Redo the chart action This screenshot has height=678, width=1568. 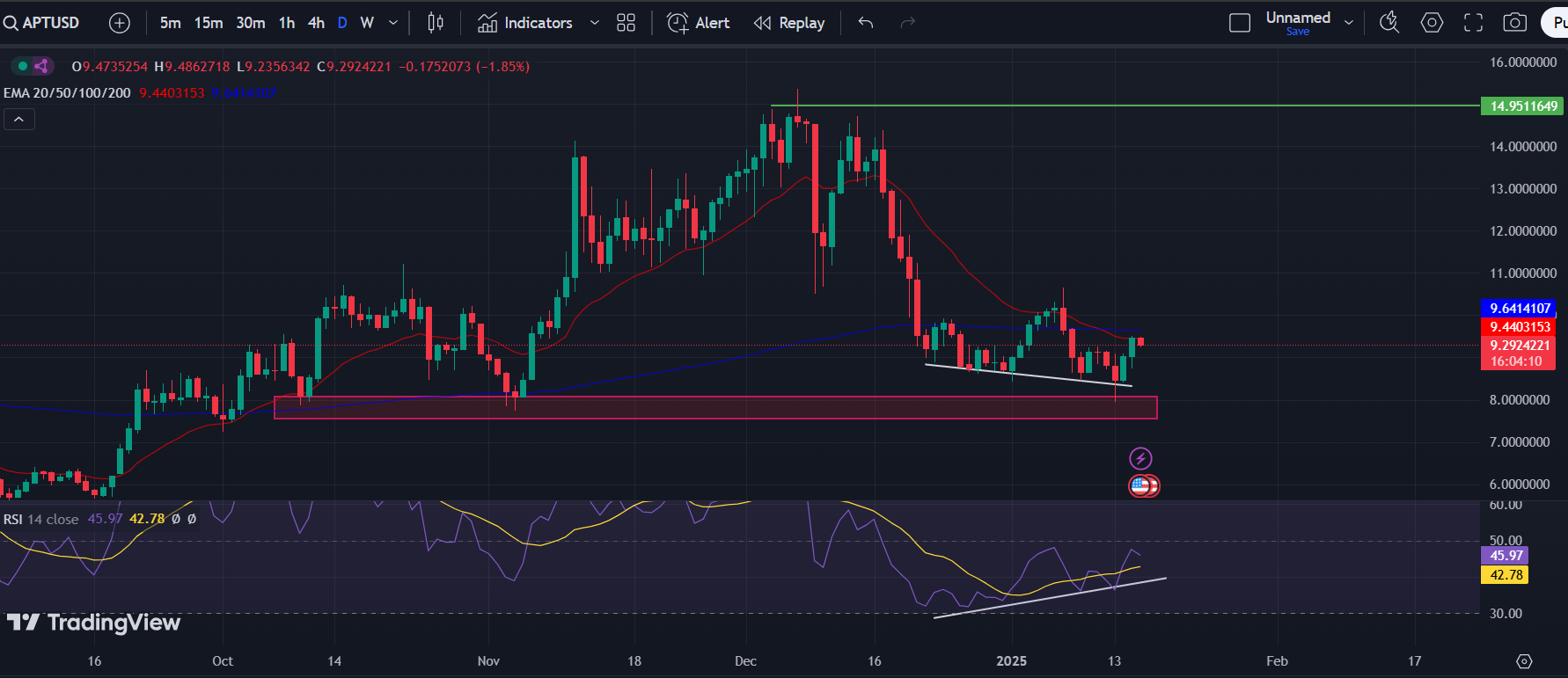coord(908,23)
